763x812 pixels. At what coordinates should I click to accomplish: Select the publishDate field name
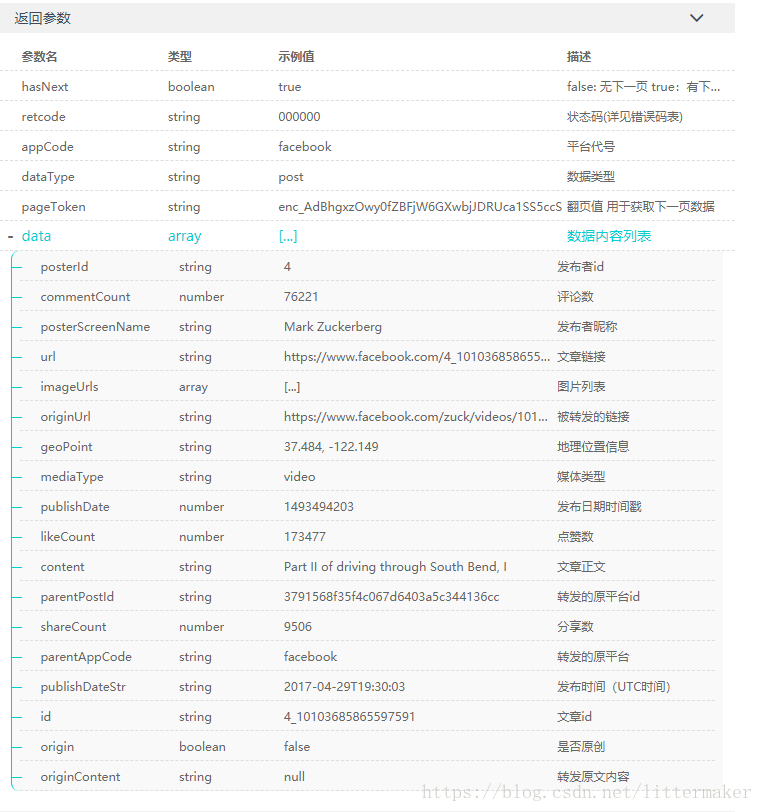[75, 507]
